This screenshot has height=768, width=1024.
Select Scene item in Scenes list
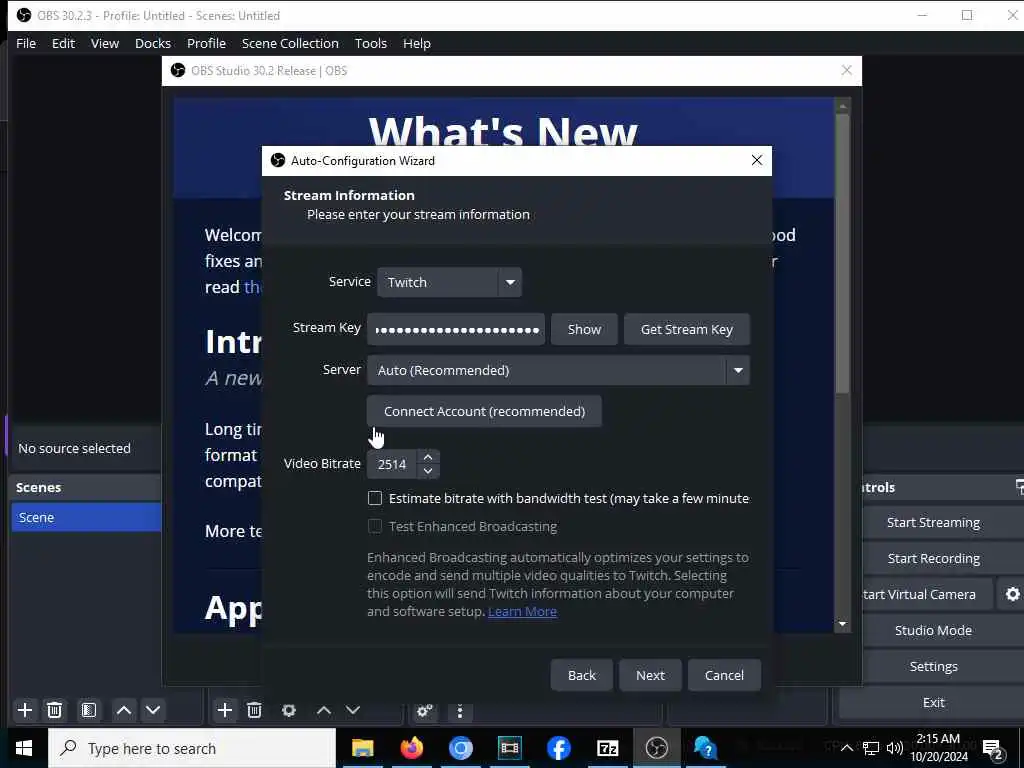coord(86,517)
